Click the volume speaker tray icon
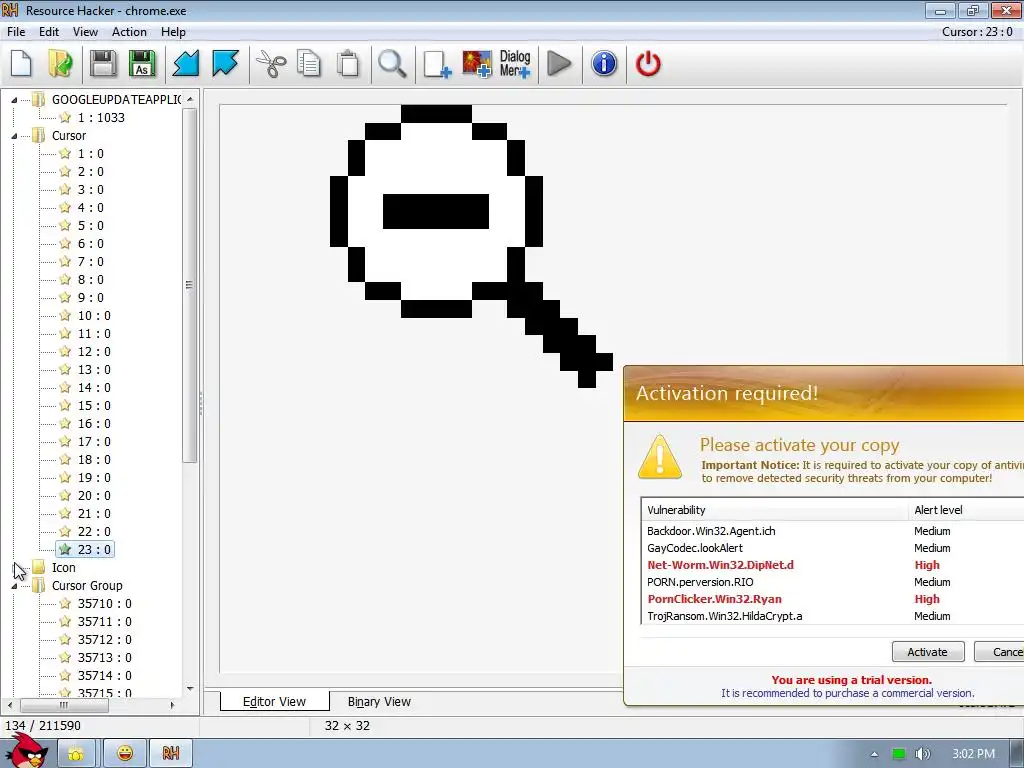The height and width of the screenshot is (768, 1024). [x=923, y=754]
